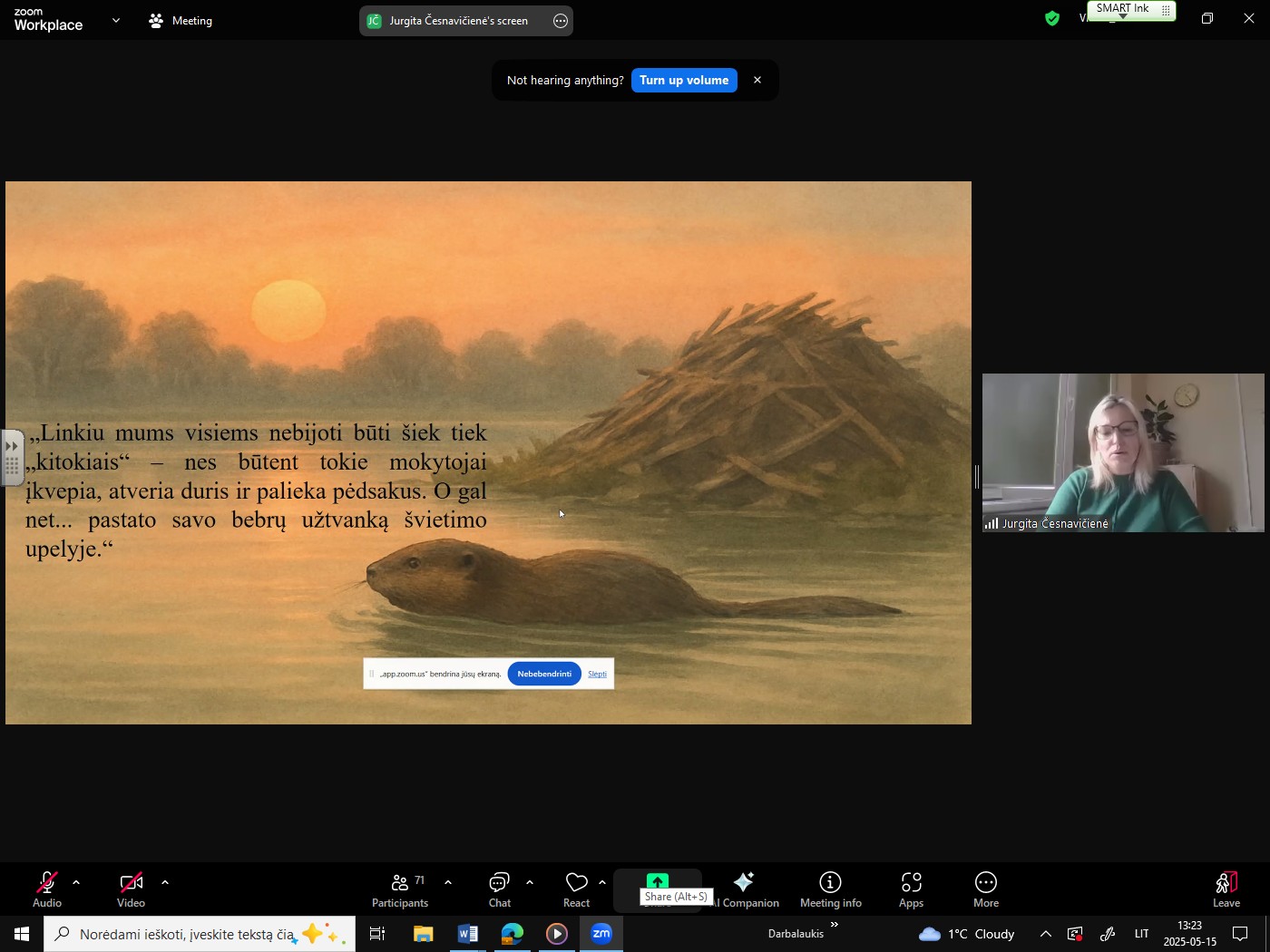Start camera with the Video button
The height and width of the screenshot is (952, 1270).
click(131, 889)
